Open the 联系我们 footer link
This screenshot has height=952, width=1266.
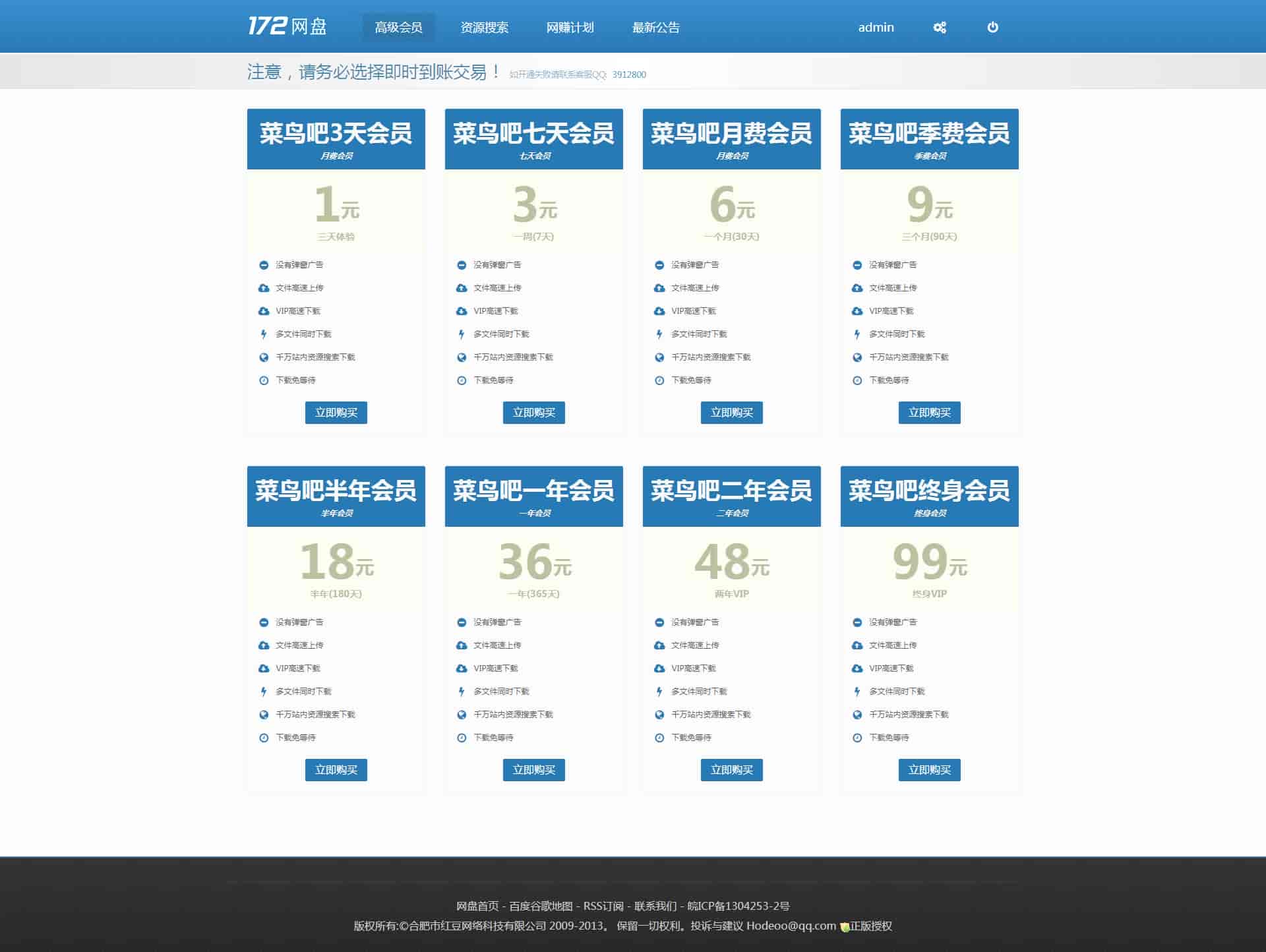[x=655, y=906]
